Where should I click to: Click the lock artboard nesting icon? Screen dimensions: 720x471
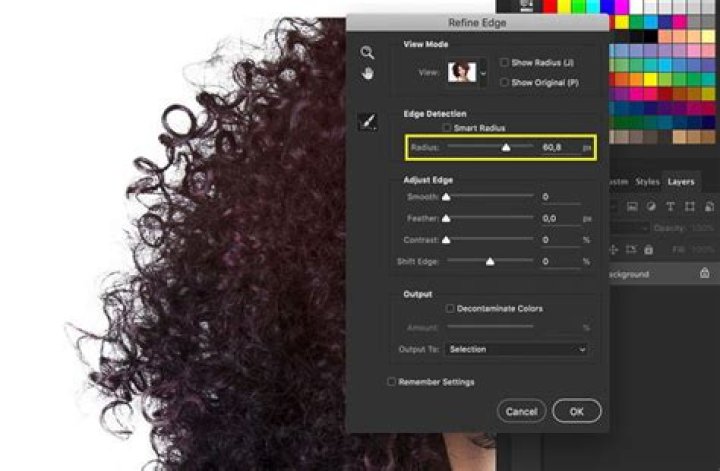pos(631,250)
